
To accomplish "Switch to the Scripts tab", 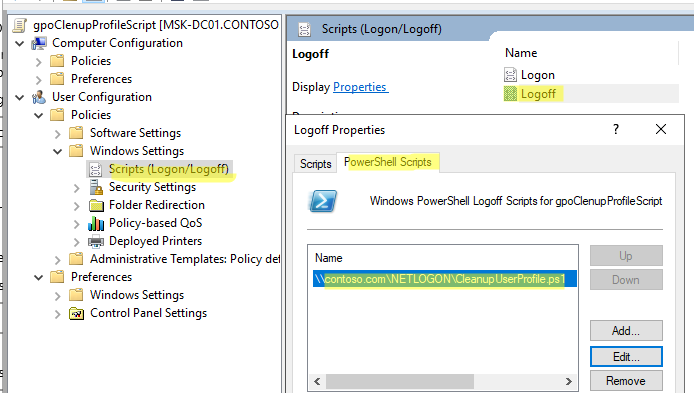I will (316, 164).
